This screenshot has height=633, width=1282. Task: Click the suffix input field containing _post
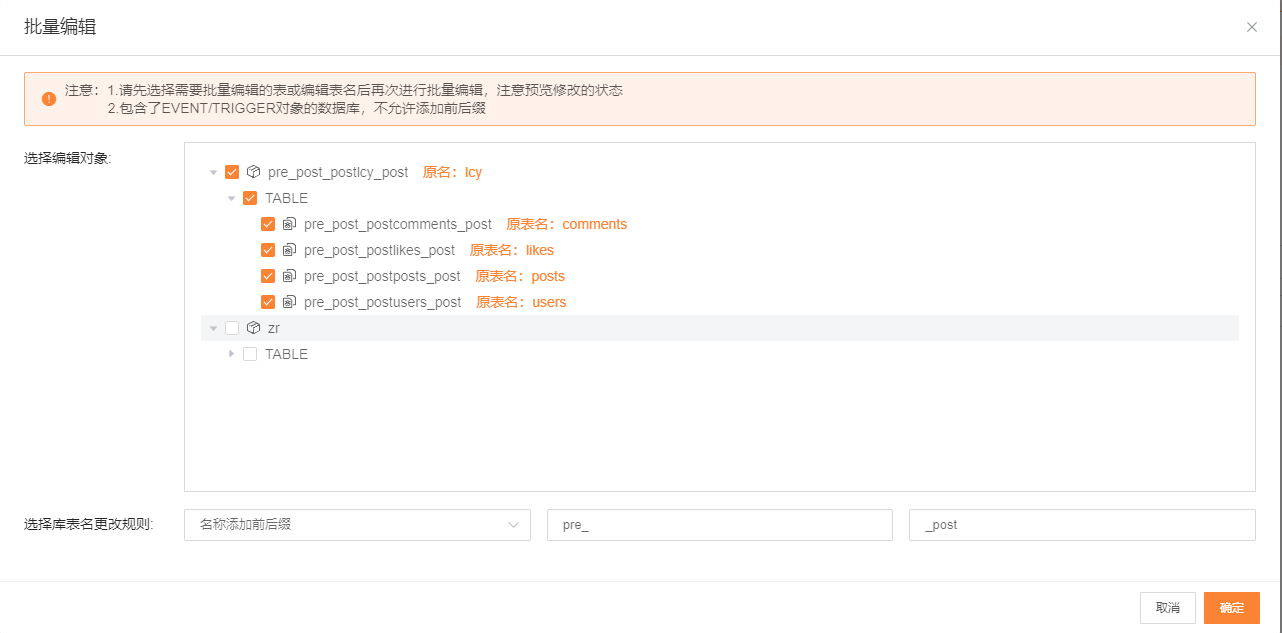1081,525
